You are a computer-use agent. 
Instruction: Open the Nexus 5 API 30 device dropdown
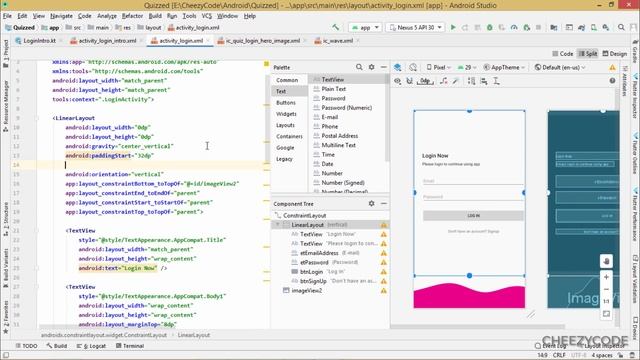coord(416,27)
